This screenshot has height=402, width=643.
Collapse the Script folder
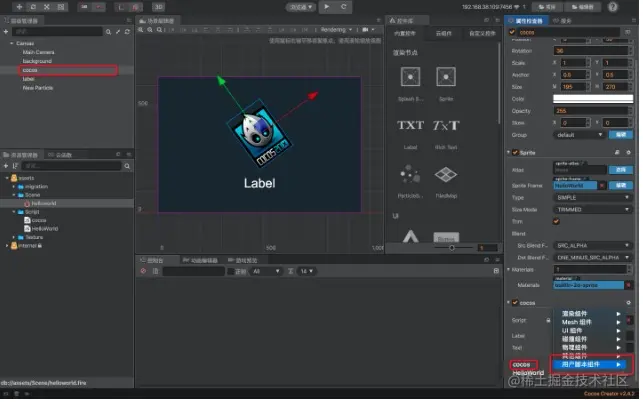(x=14, y=212)
